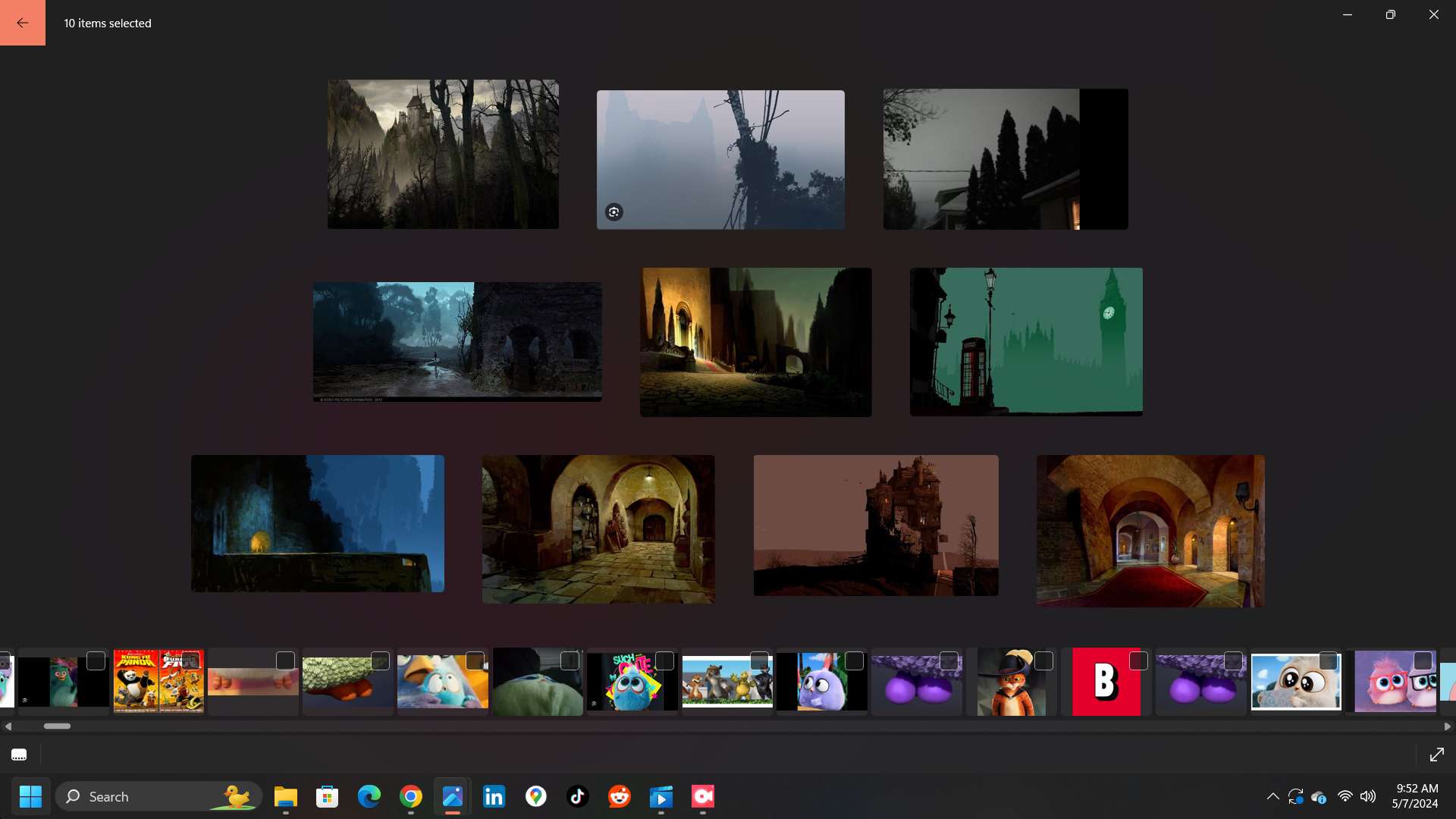This screenshot has width=1456, height=819.
Task: Open the stone tunnel with hanging lamp image
Action: (x=598, y=529)
